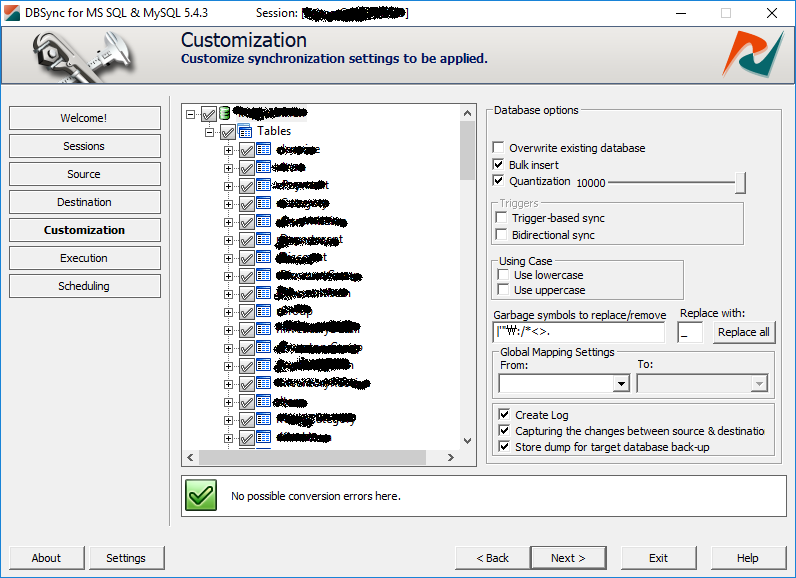Toggle Trigger-based sync checkbox
Image resolution: width=796 pixels, height=578 pixels.
point(502,218)
